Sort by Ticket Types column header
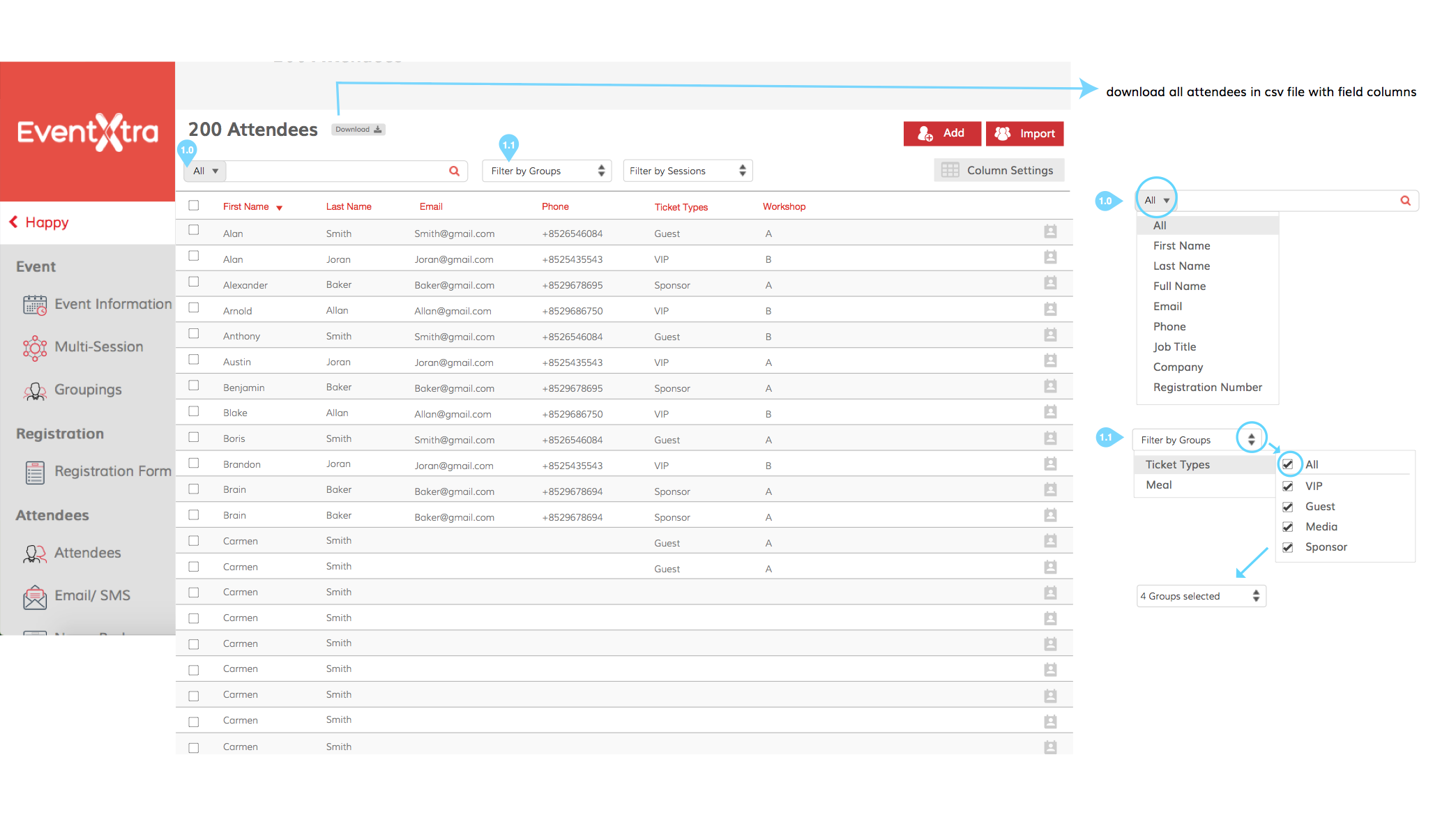 [681, 207]
